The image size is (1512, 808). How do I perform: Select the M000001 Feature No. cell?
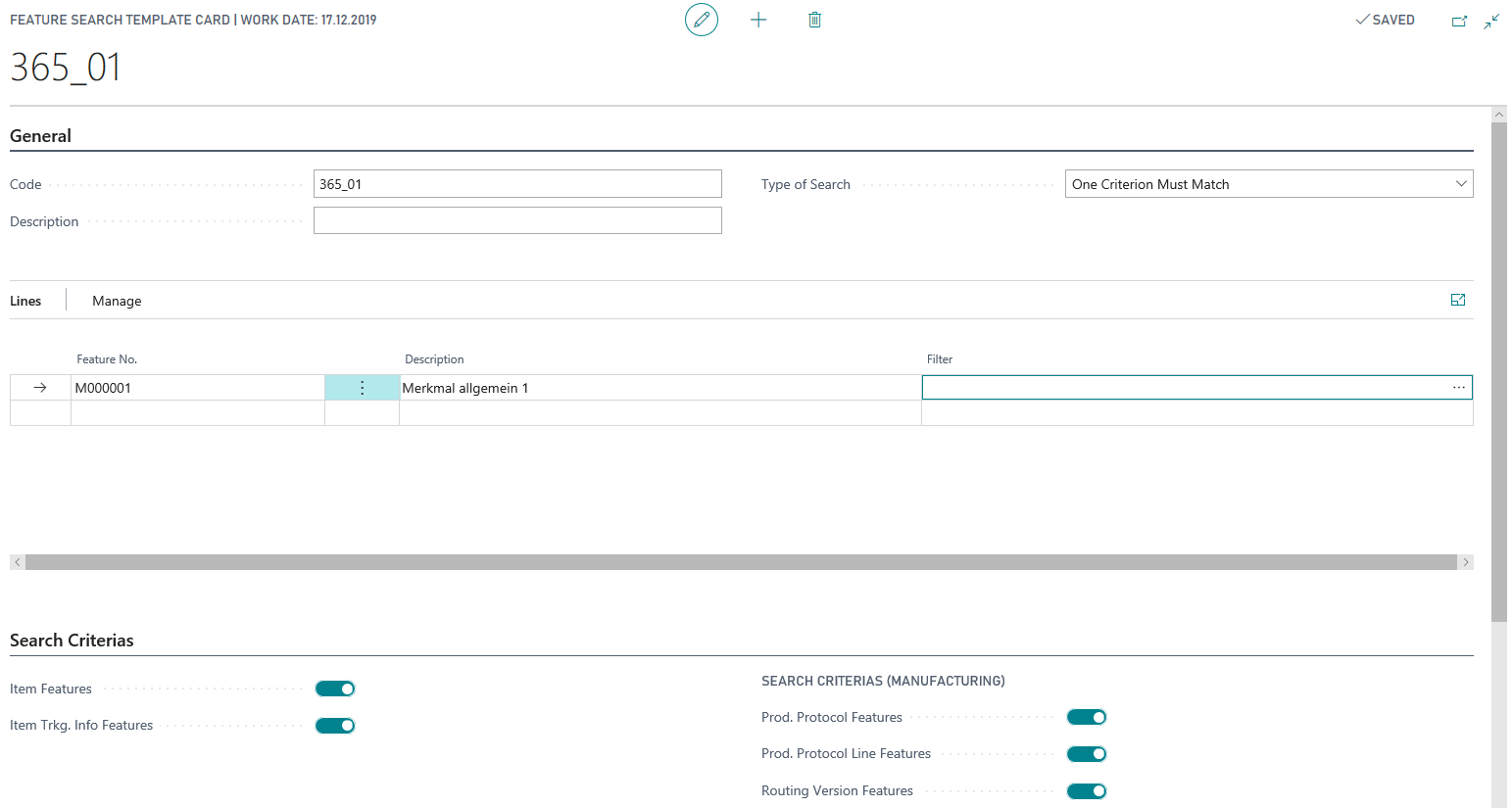tap(198, 388)
